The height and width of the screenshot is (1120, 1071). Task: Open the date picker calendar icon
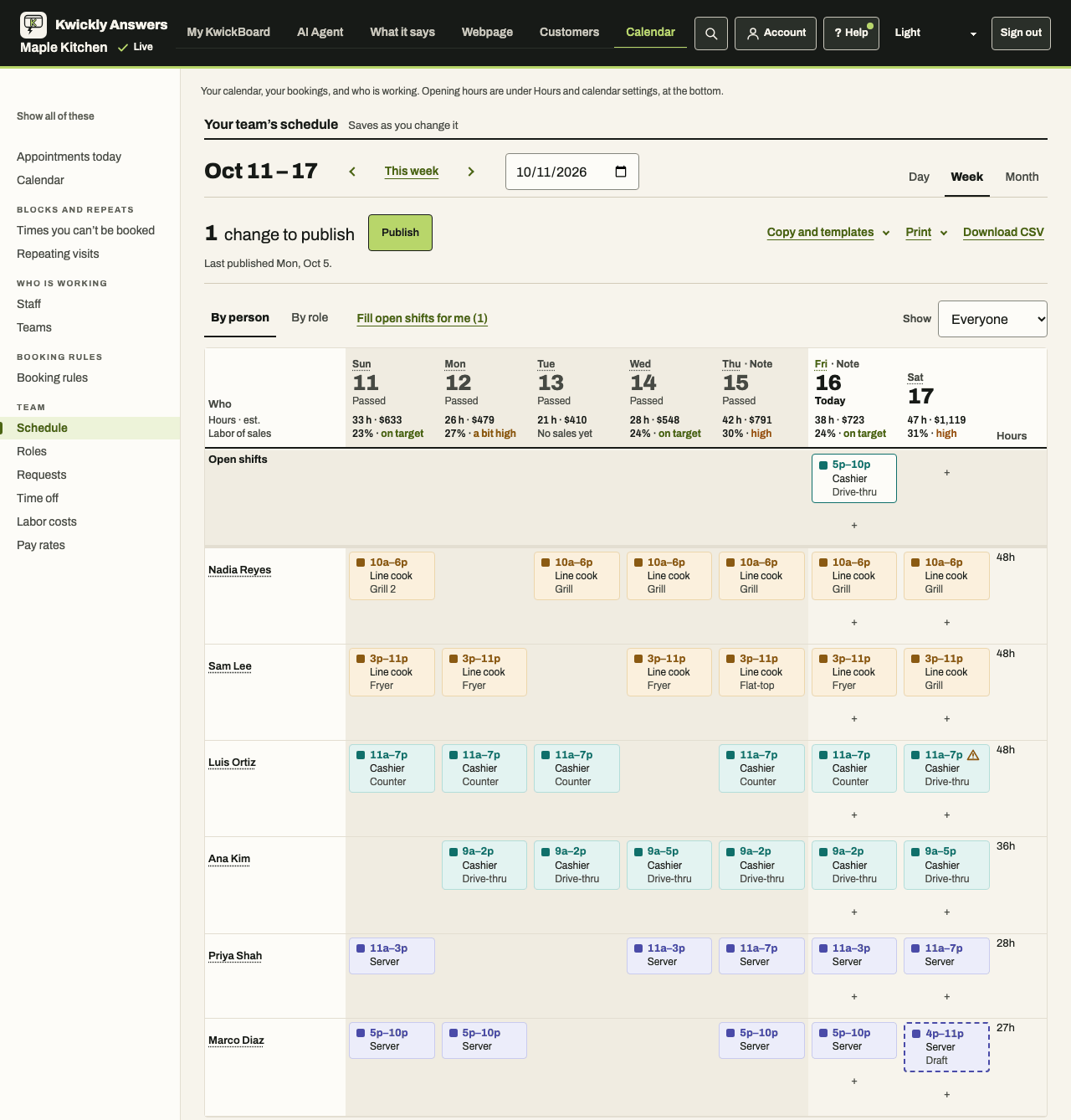621,172
